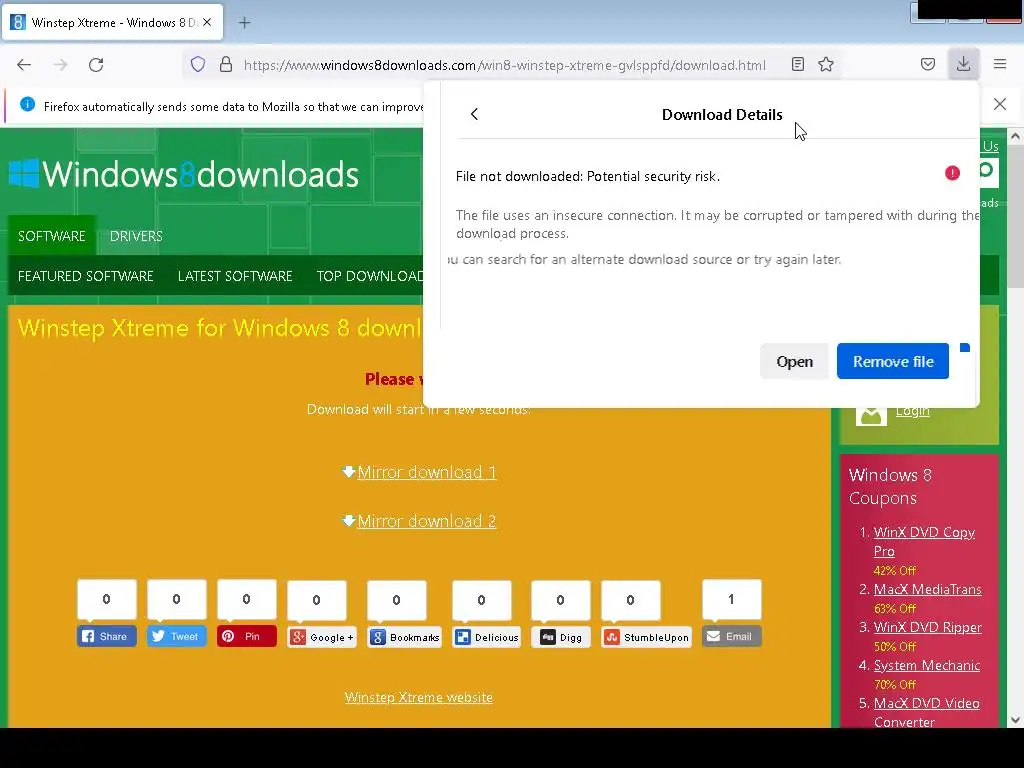Click the page scrollbar down arrow
Screen dimensions: 1024x768
point(1015,720)
